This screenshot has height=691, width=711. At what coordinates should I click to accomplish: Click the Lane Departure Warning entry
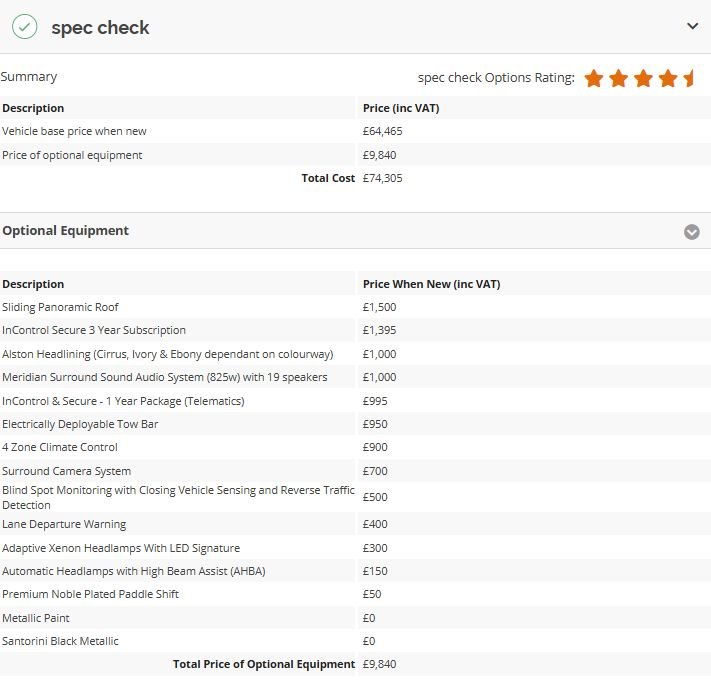coord(64,524)
